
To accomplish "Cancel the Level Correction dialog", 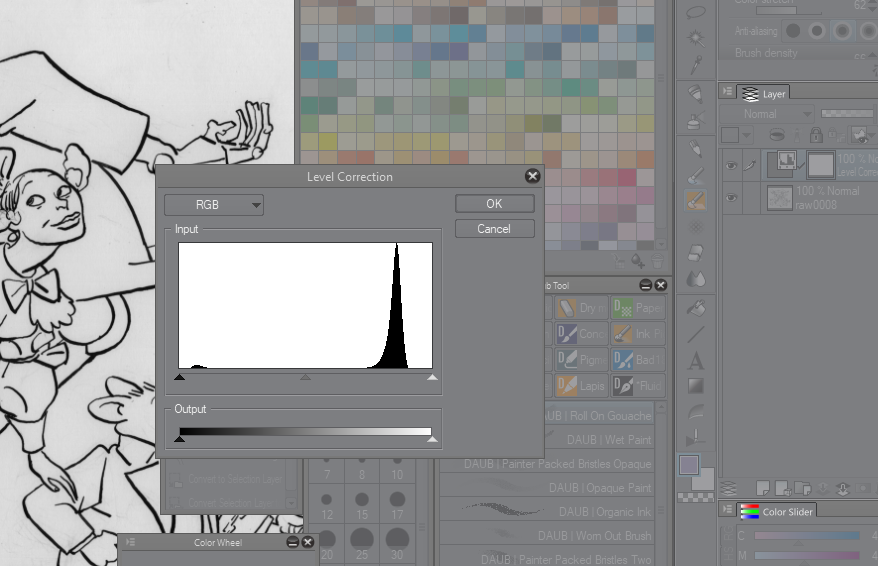I will [x=494, y=228].
